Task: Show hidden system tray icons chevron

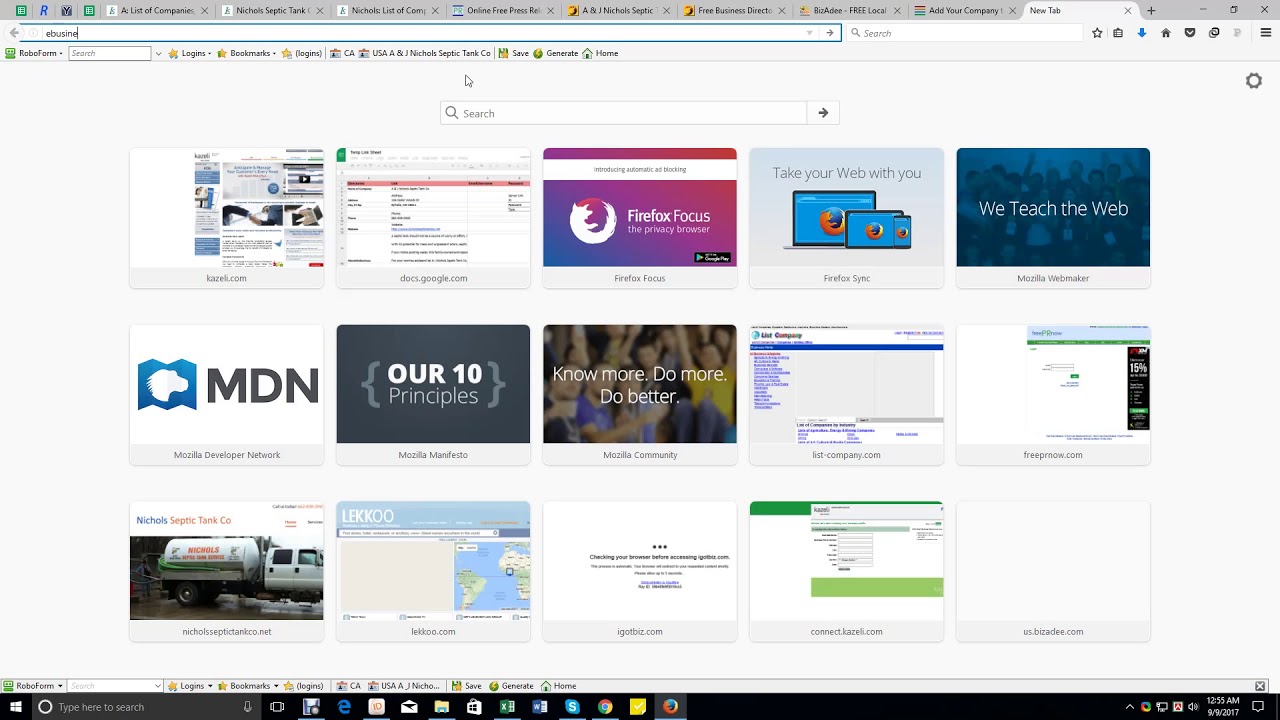Action: coord(1131,707)
